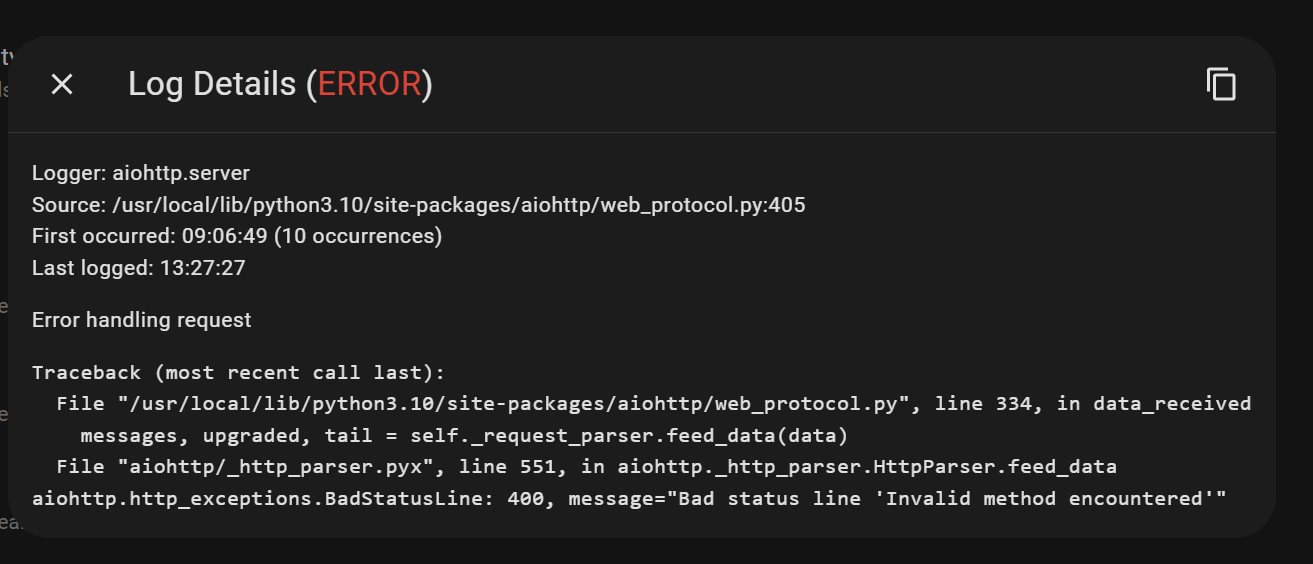1313x564 pixels.
Task: Click the Log Details dialog title
Action: [x=280, y=84]
